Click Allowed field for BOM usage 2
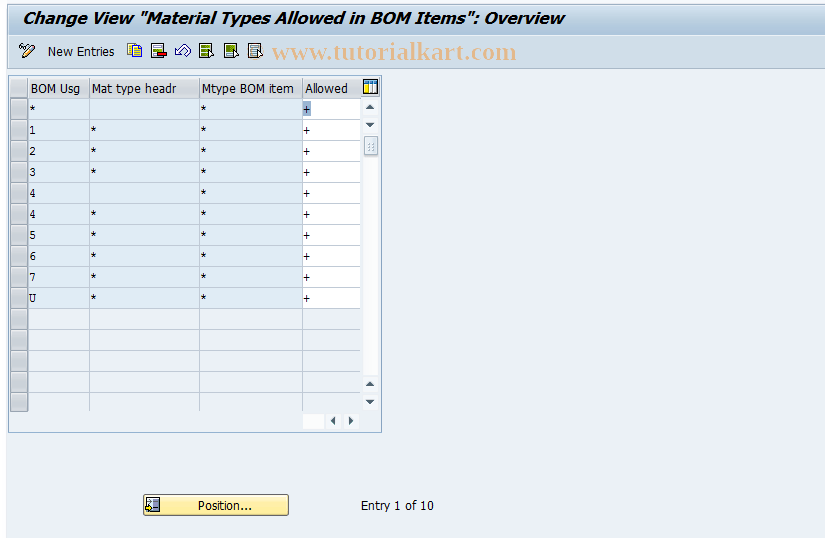The height and width of the screenshot is (538, 825). [331, 151]
